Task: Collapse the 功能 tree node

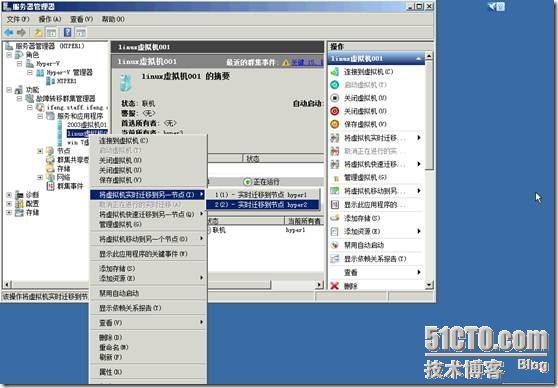Action: (9, 90)
